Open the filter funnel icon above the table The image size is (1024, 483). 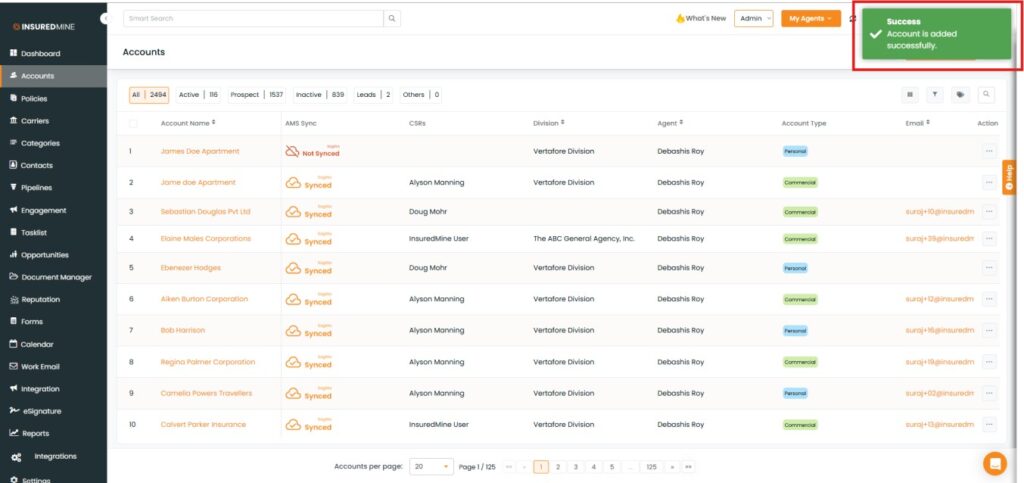(x=935, y=95)
